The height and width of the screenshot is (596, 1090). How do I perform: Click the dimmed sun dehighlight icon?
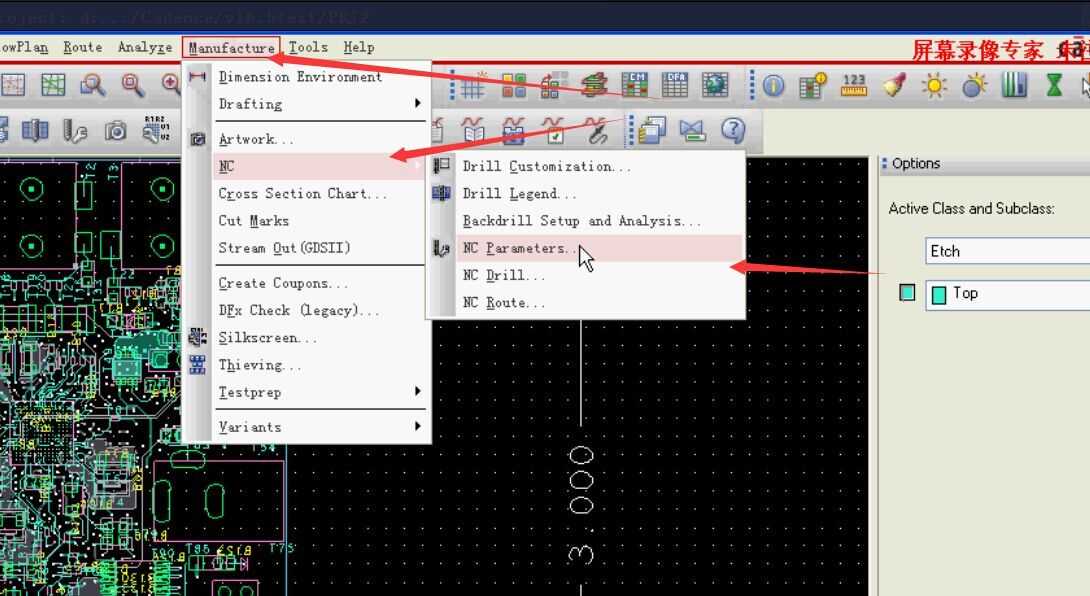click(x=974, y=86)
